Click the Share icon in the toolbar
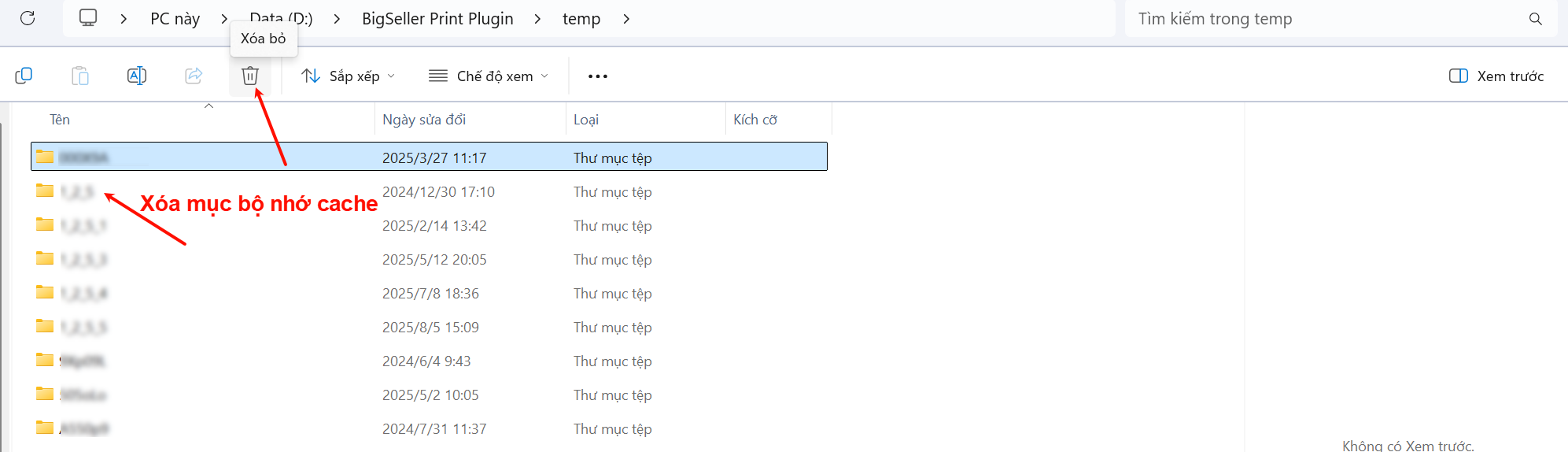The height and width of the screenshot is (452, 1568). click(194, 76)
